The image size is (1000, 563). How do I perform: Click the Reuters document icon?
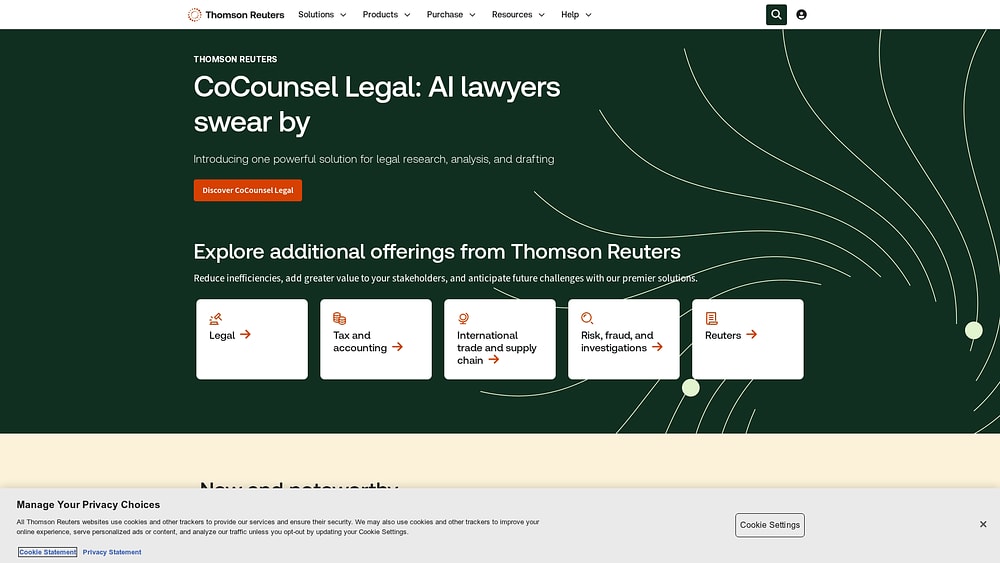coord(711,318)
